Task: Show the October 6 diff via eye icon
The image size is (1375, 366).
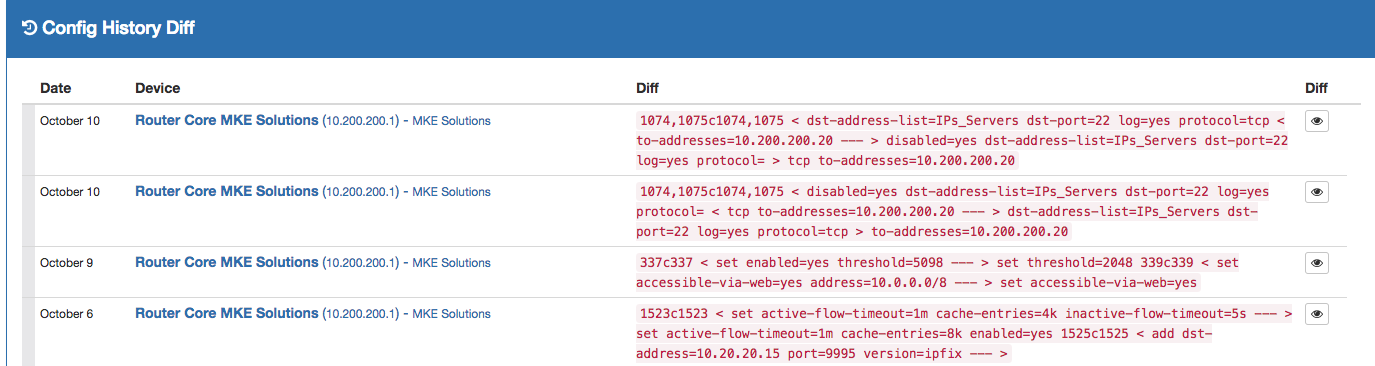Action: pos(1317,314)
